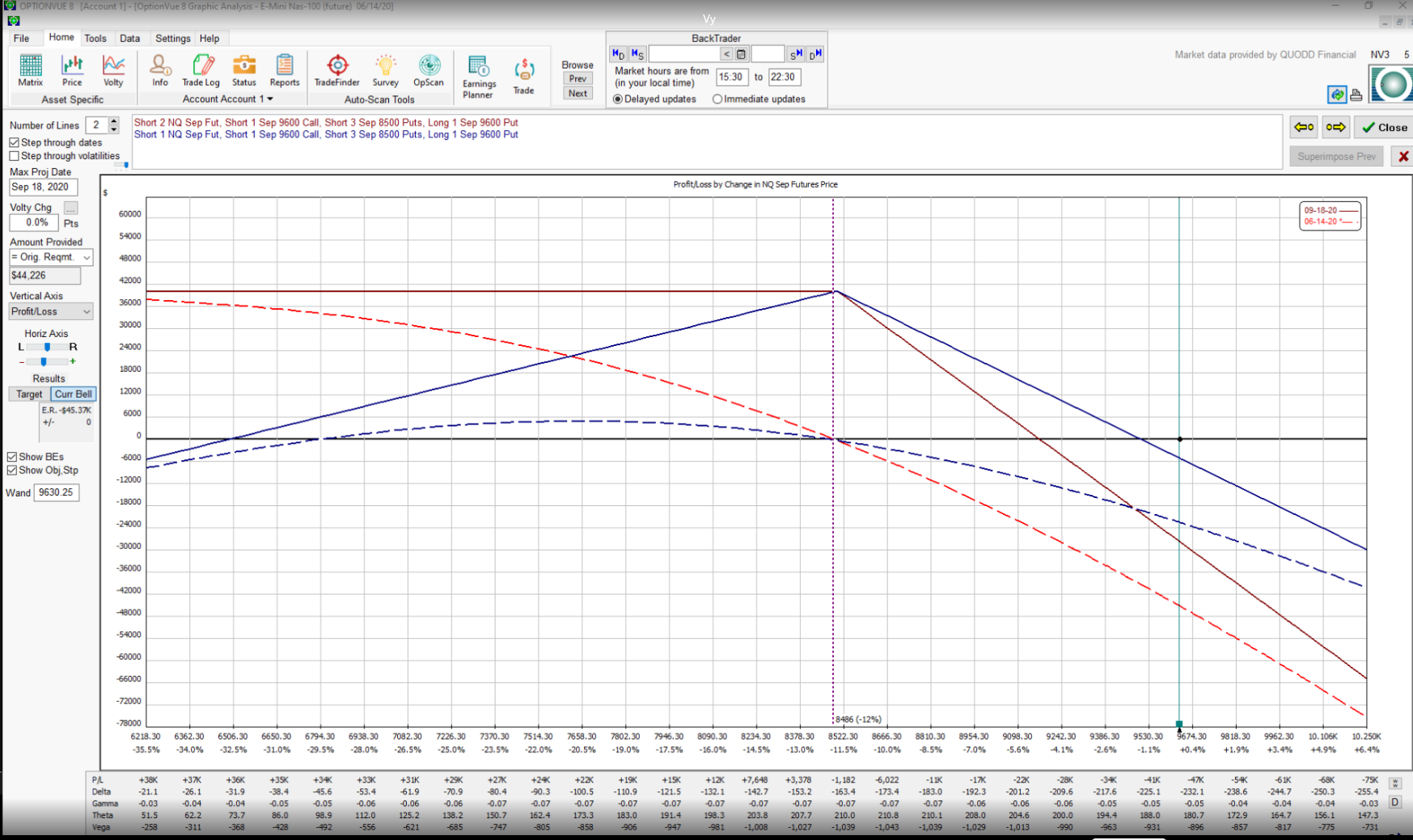Screen dimensions: 1413x840
Task: Open the Matrix view icon
Action: [x=30, y=70]
